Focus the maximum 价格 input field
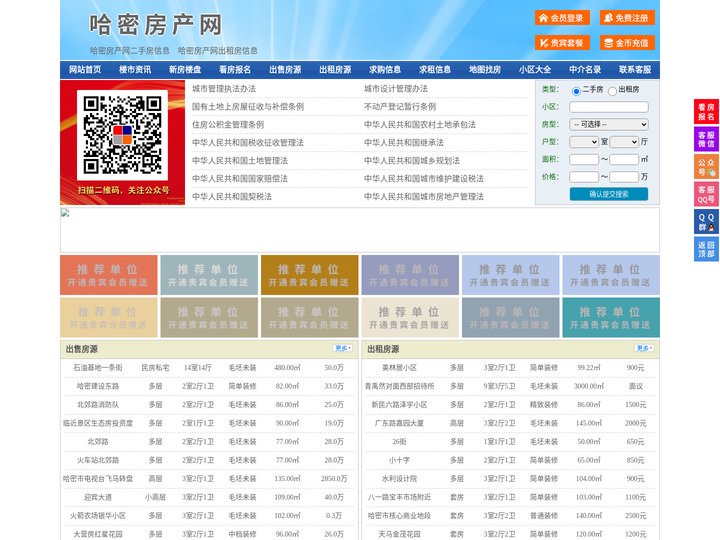720x540 pixels. [624, 177]
